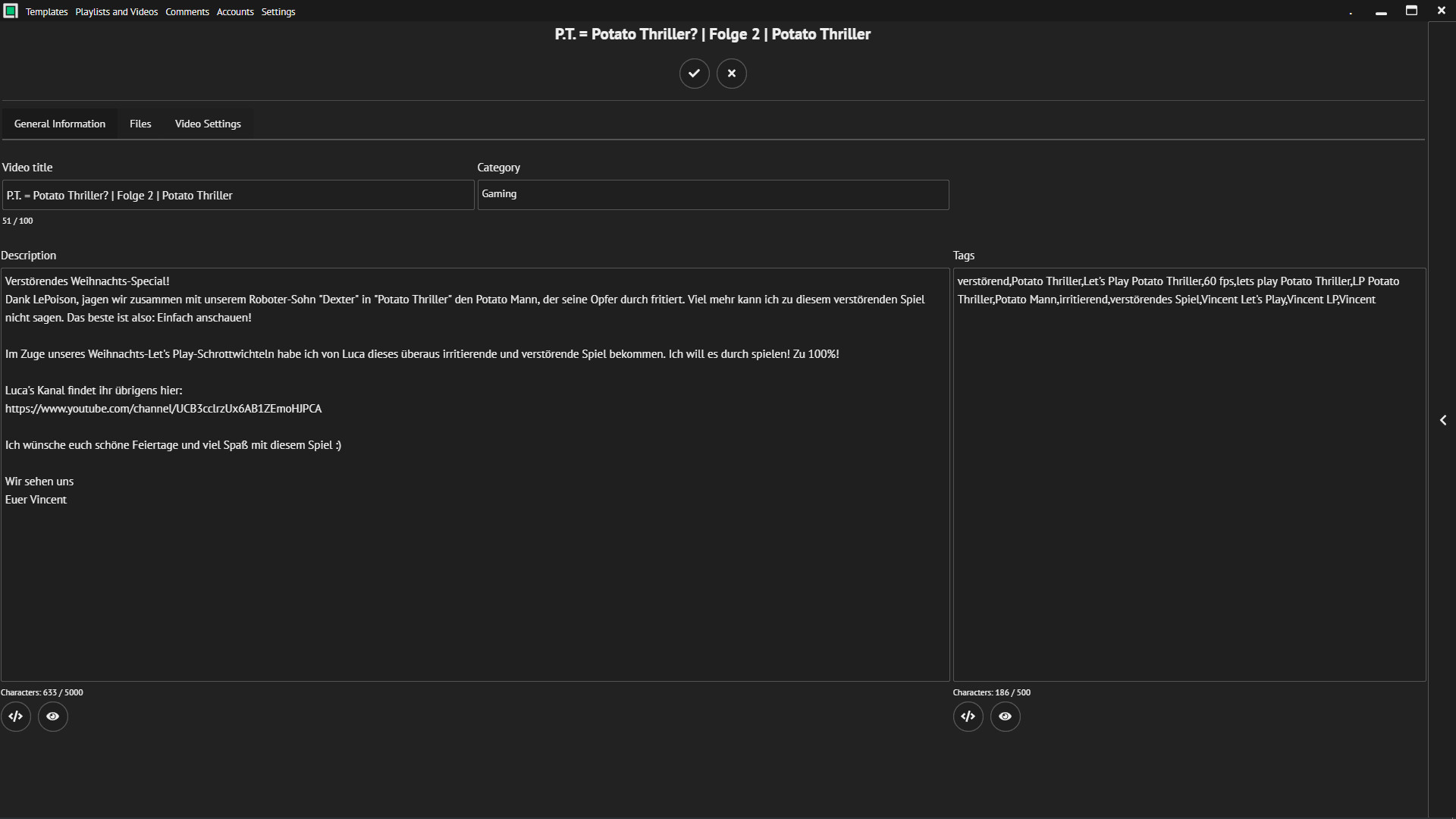The width and height of the screenshot is (1456, 819).
Task: Open the Accounts menu
Action: (x=235, y=11)
